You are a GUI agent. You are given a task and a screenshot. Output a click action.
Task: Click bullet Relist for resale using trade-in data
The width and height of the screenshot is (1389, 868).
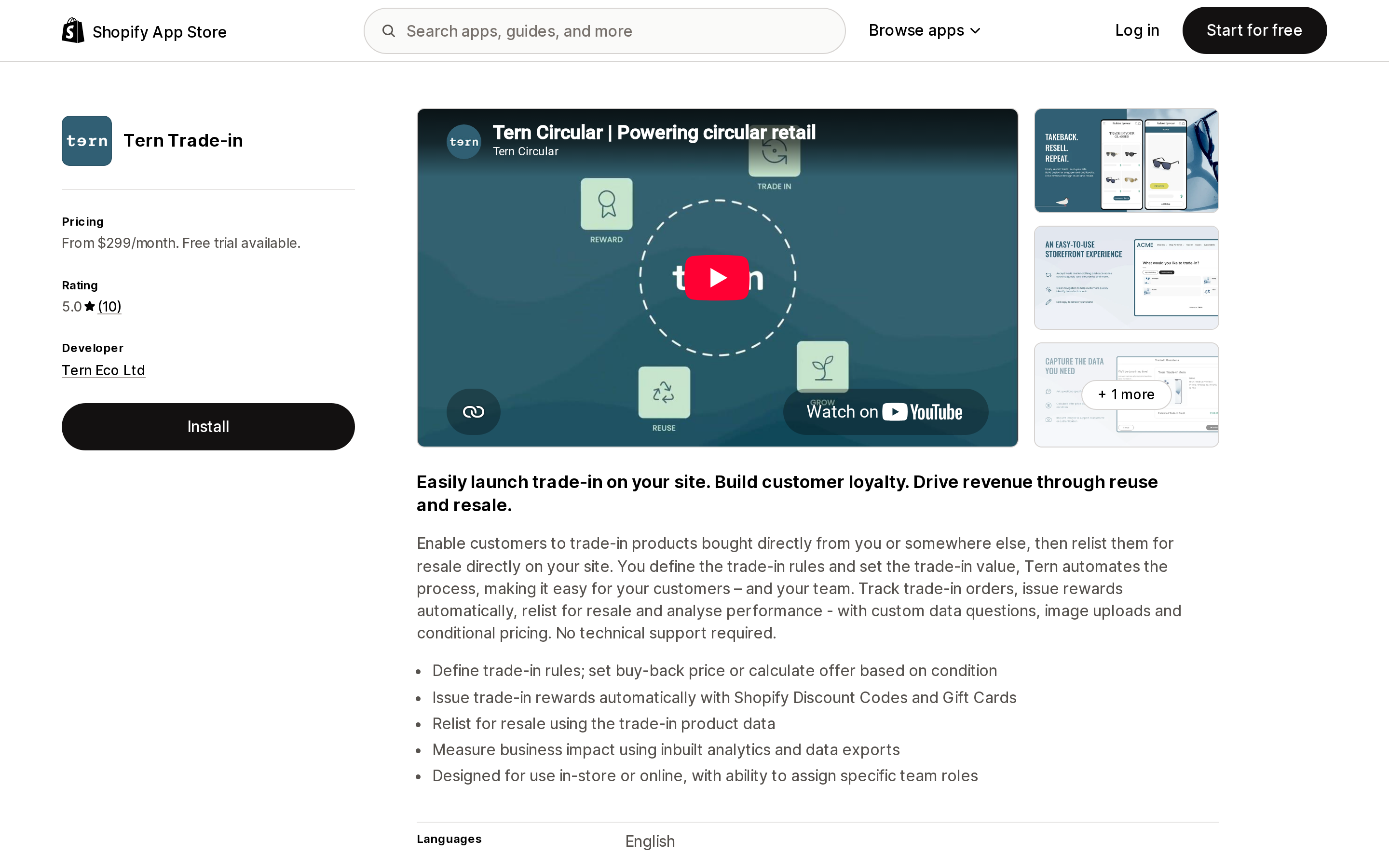click(603, 724)
